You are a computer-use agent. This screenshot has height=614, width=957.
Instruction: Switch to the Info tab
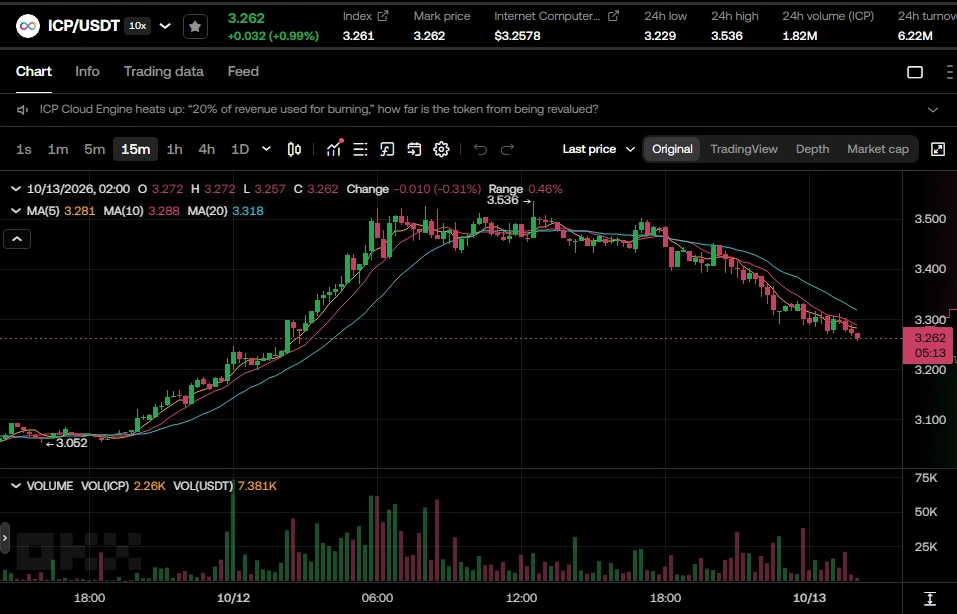click(87, 71)
